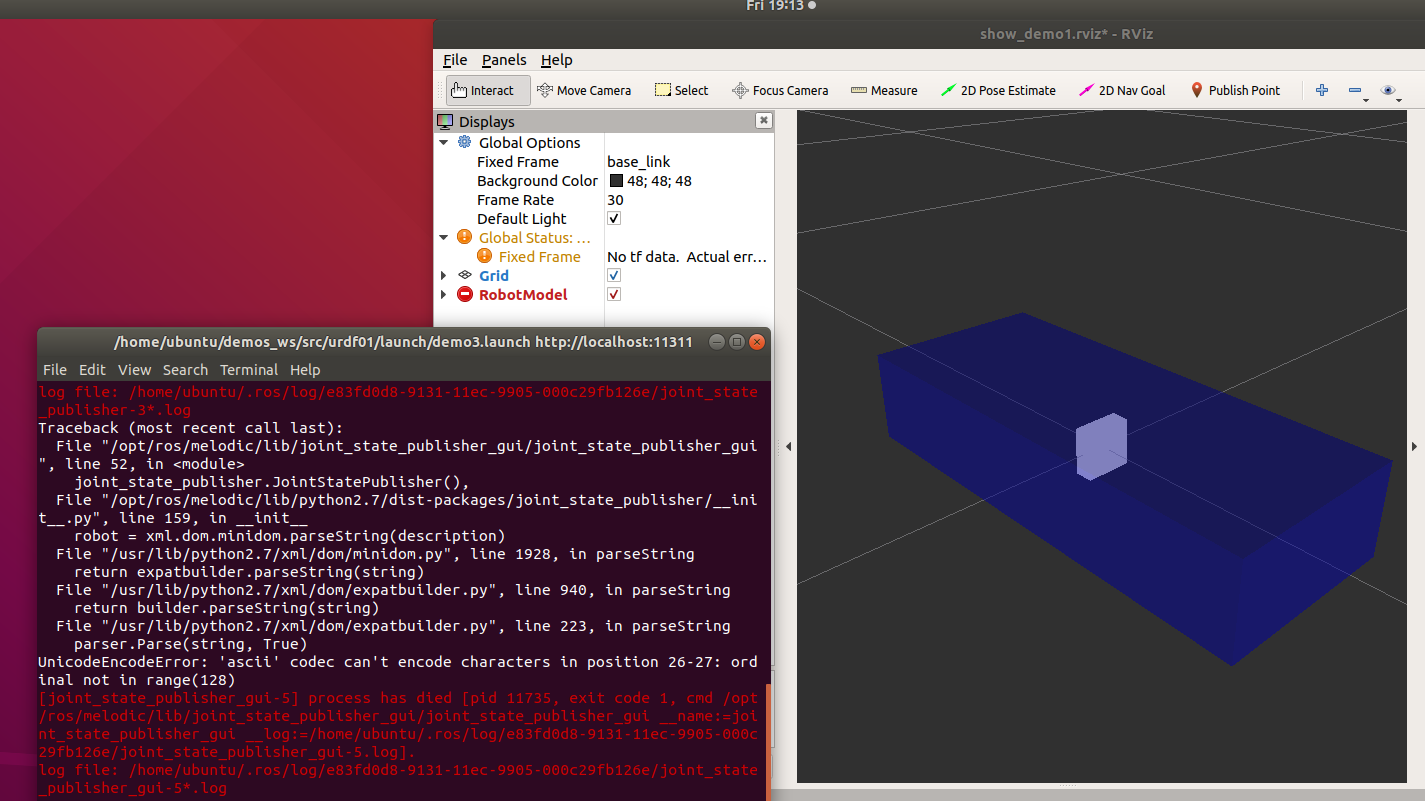
Task: Open the Search menu in the terminal
Action: pyautogui.click(x=185, y=370)
